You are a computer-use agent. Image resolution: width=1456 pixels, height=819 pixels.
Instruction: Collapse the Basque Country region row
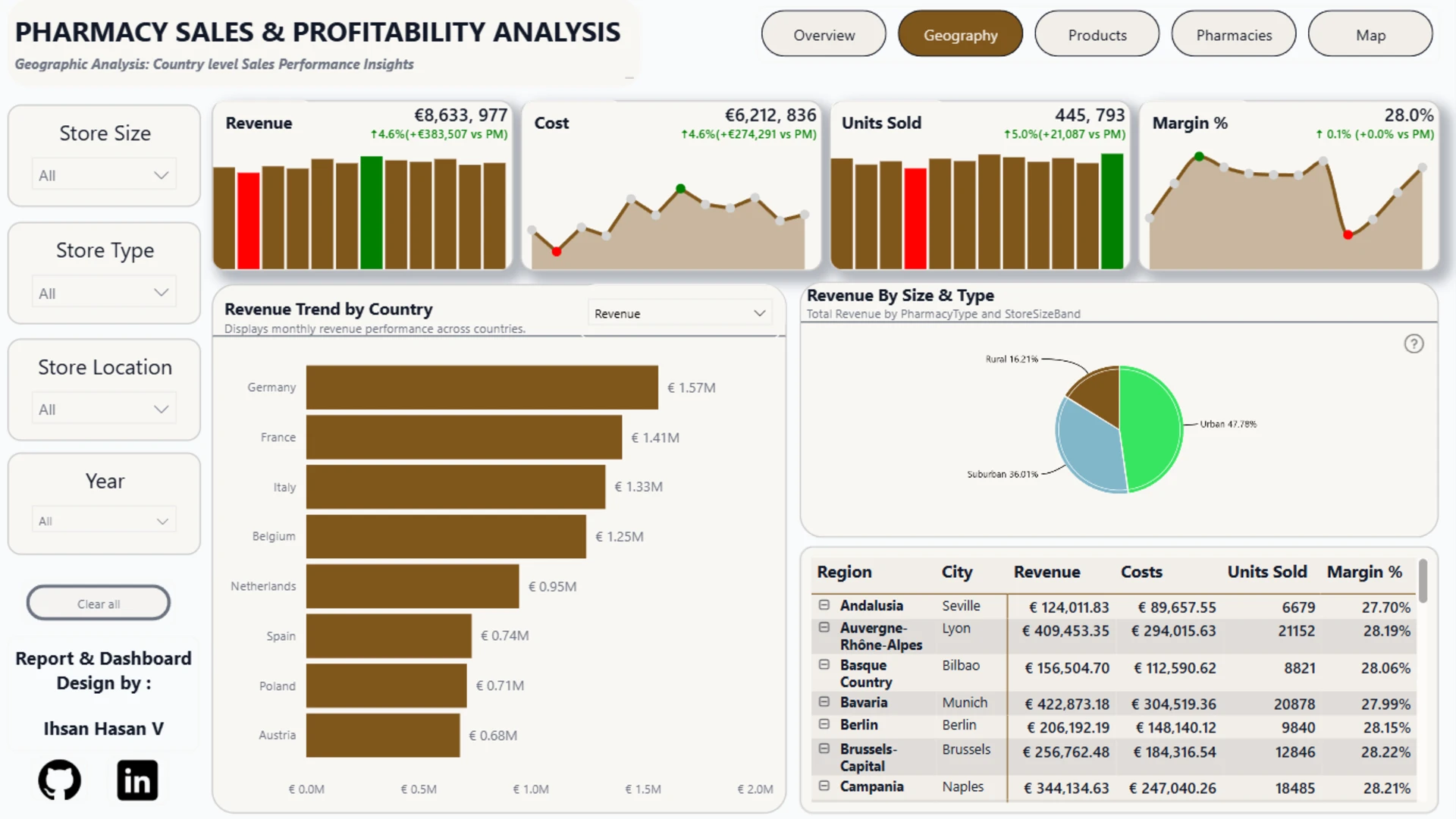824,665
